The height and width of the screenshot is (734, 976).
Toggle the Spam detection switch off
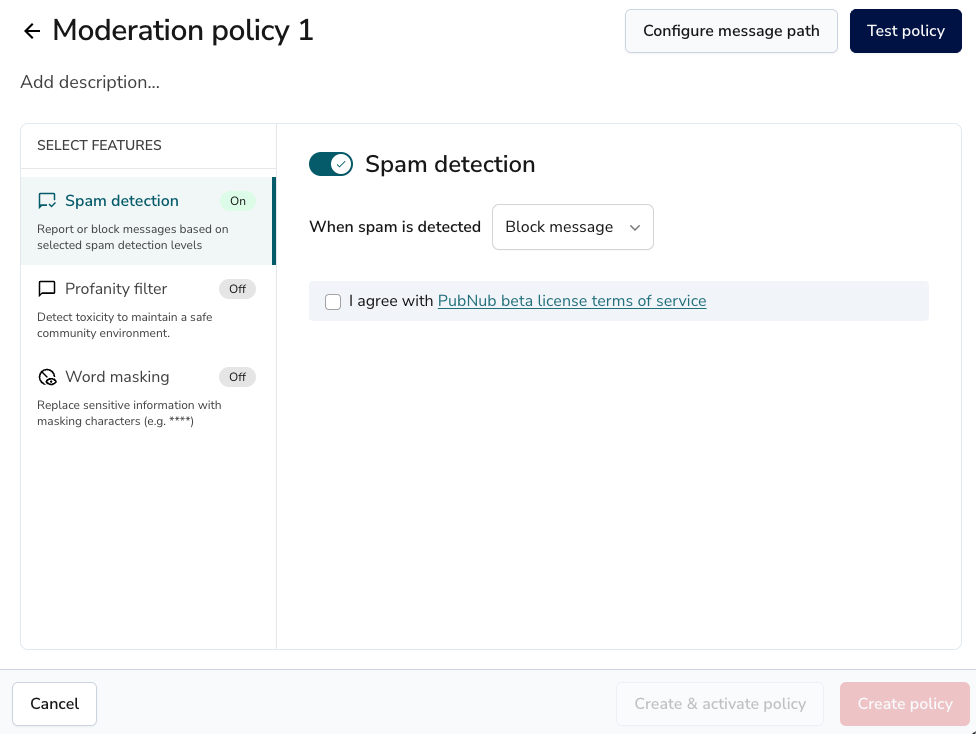(x=331, y=164)
